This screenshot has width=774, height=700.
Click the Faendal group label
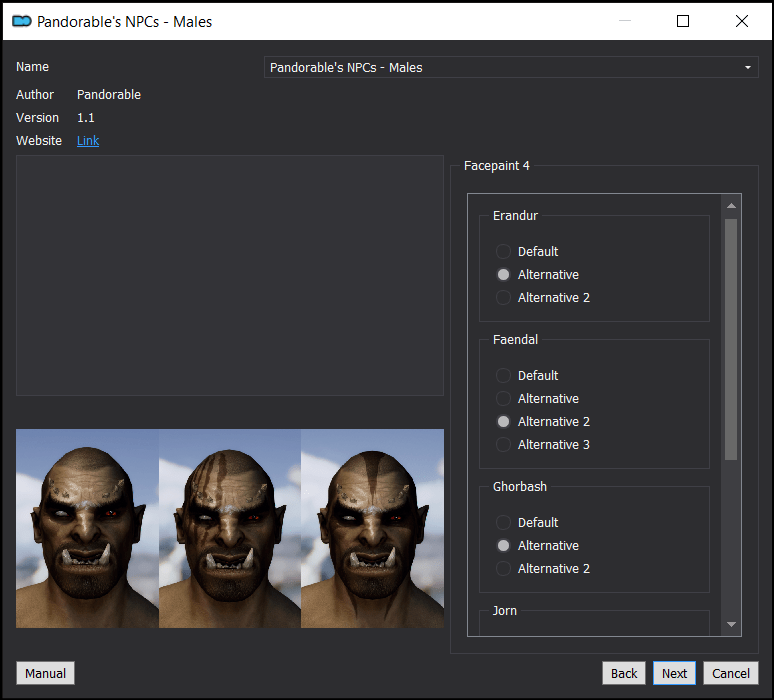click(515, 340)
